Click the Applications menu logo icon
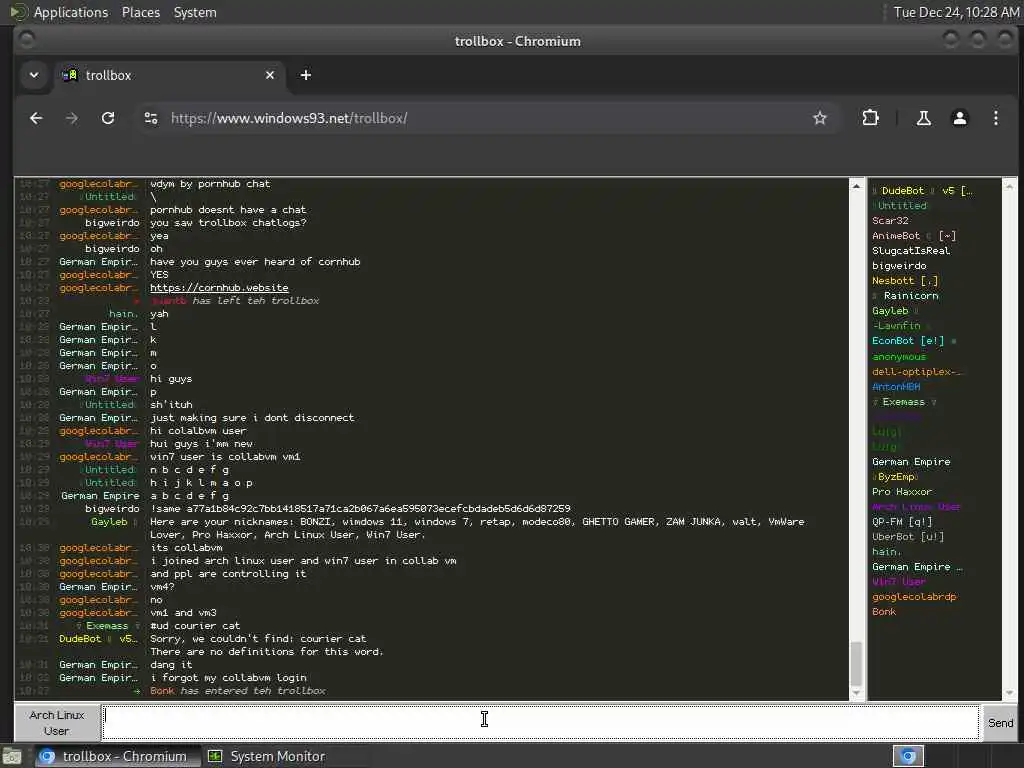The height and width of the screenshot is (768, 1024). pos(18,12)
